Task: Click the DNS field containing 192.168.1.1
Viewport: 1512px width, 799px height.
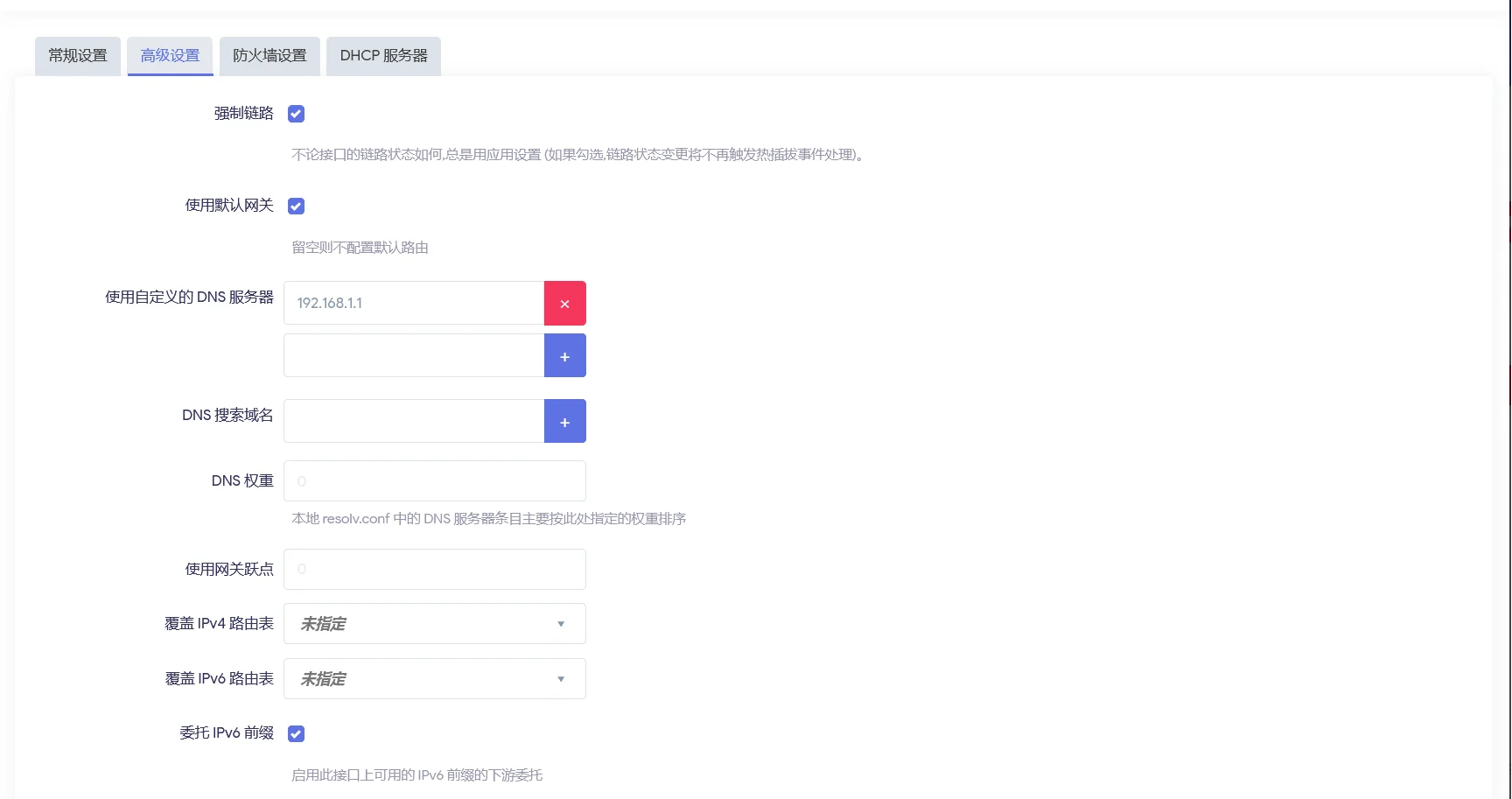Action: point(414,303)
